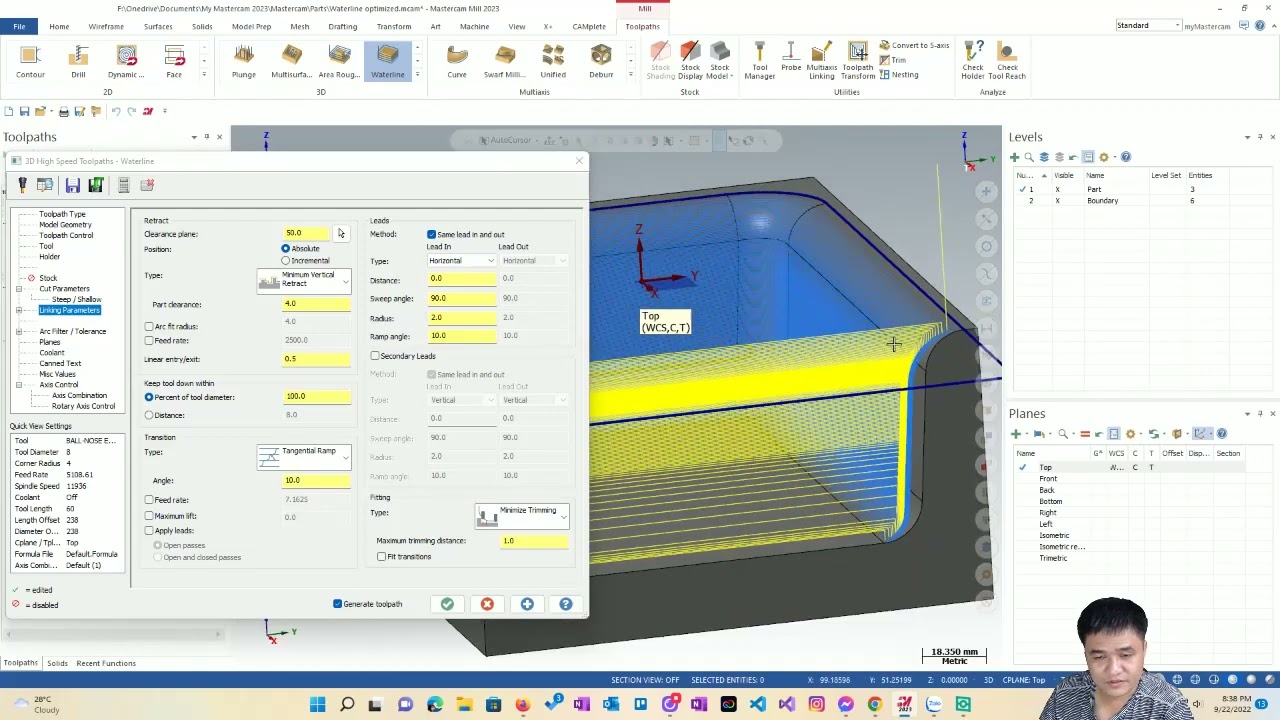1280x720 pixels.
Task: Select the Waterline toolpath icon
Action: pos(388,61)
